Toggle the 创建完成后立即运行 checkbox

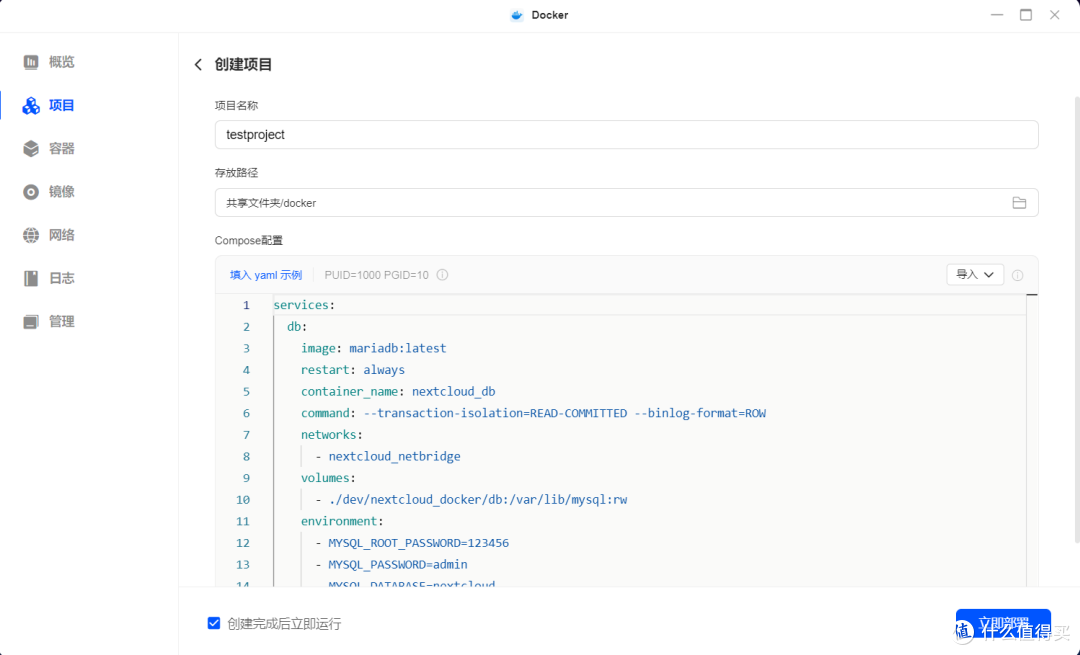(214, 623)
